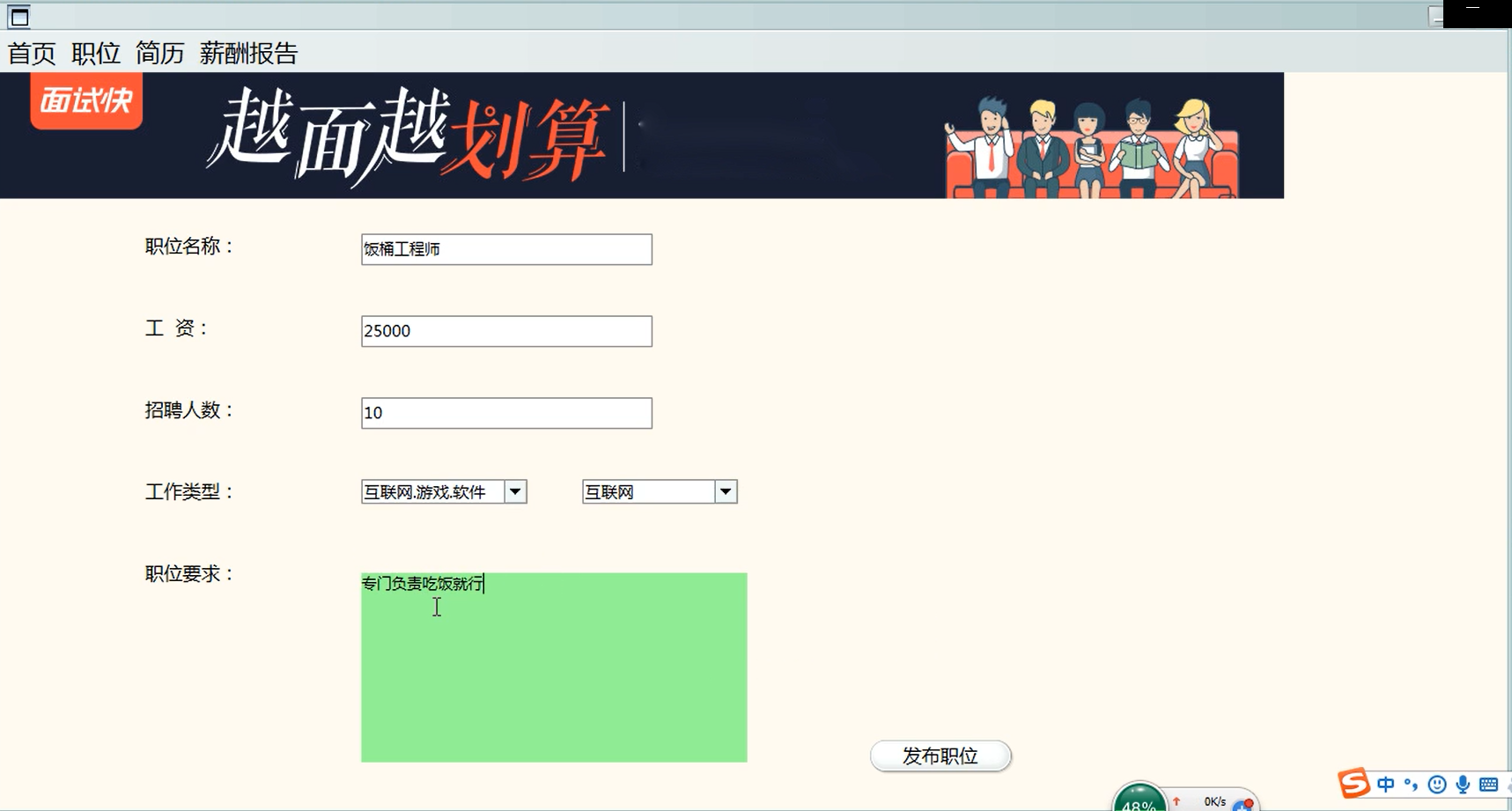This screenshot has width=1512, height=811.
Task: Click the 0K/s network speed indicator
Action: [x=1214, y=801]
